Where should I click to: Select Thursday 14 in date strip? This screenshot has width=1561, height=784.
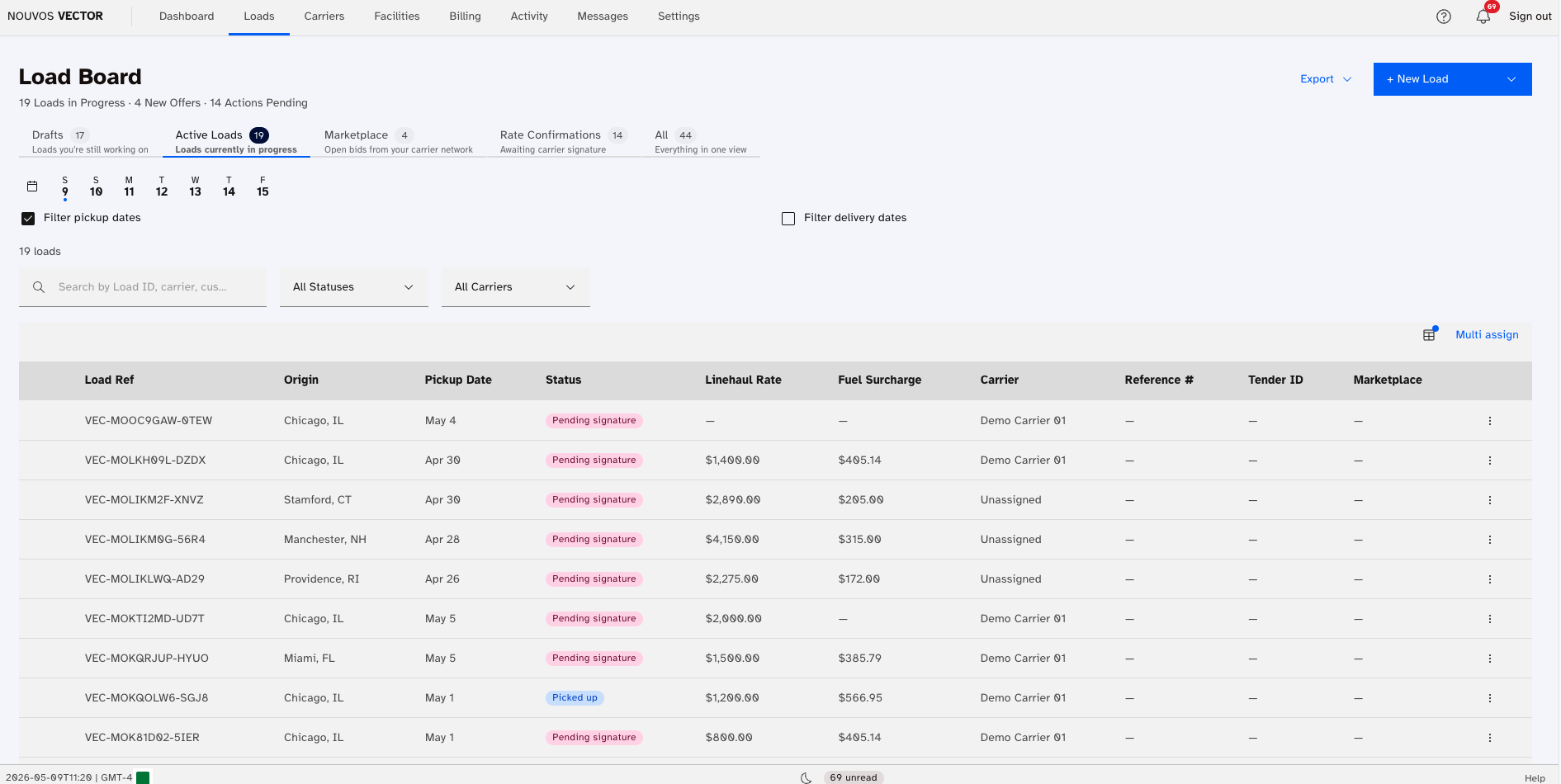click(x=229, y=187)
